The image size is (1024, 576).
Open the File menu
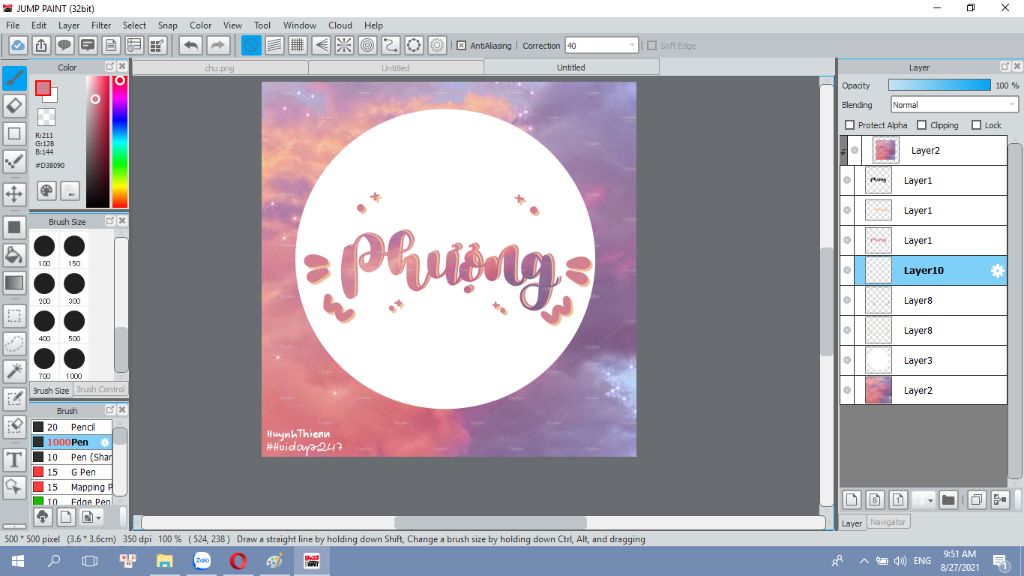point(13,25)
